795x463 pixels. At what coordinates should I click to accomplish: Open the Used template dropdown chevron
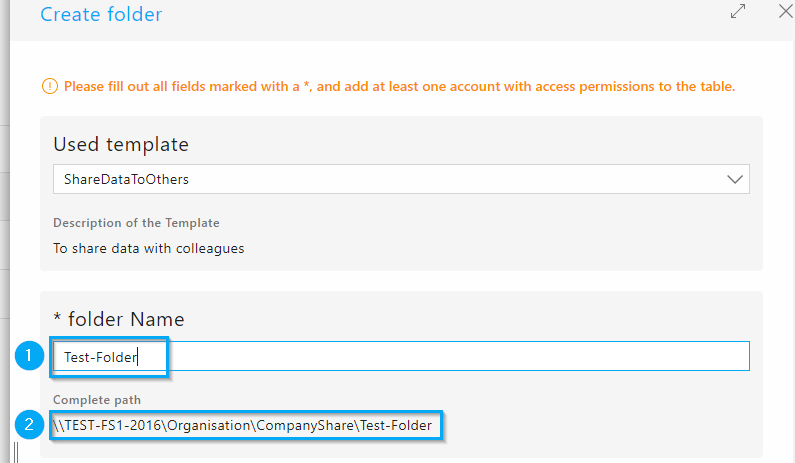pyautogui.click(x=735, y=179)
